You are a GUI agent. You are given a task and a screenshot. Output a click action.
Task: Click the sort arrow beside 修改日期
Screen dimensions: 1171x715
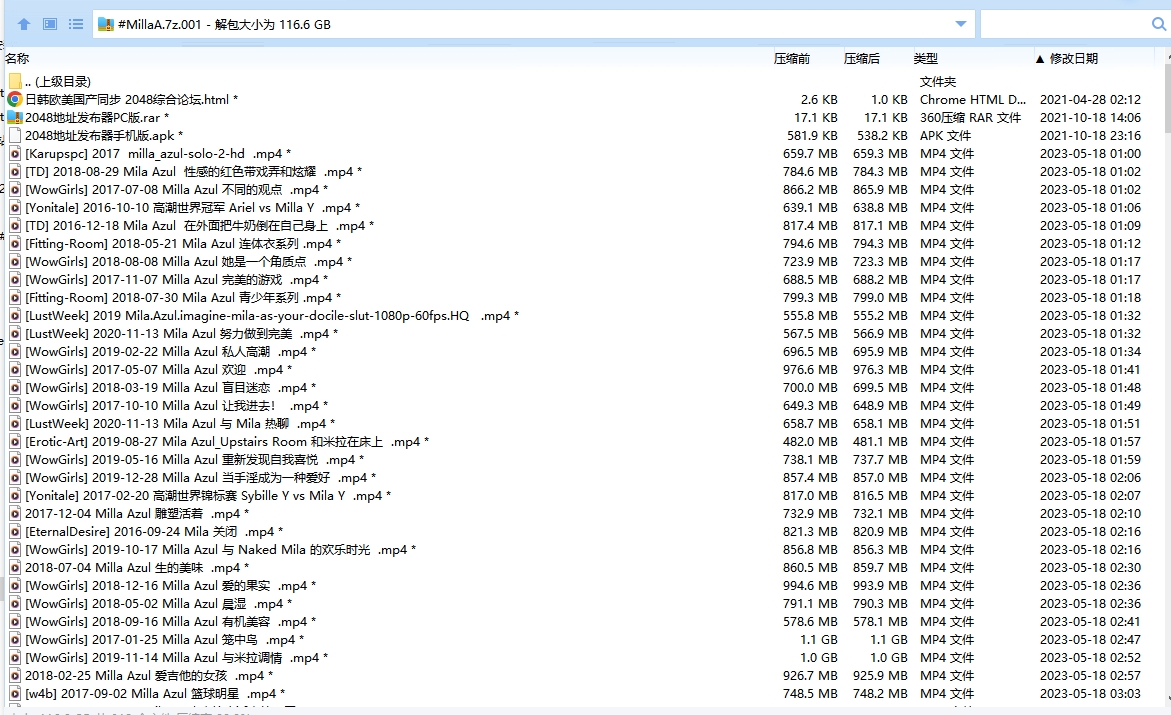(1040, 59)
